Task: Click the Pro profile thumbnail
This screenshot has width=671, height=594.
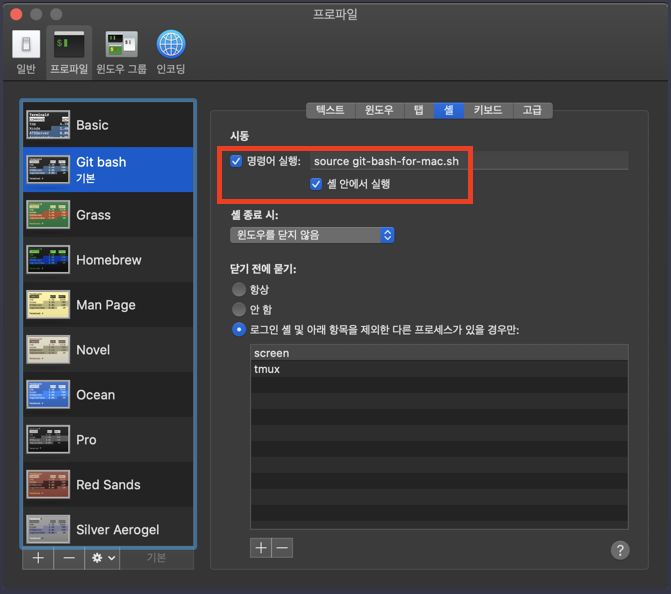Action: click(48, 439)
